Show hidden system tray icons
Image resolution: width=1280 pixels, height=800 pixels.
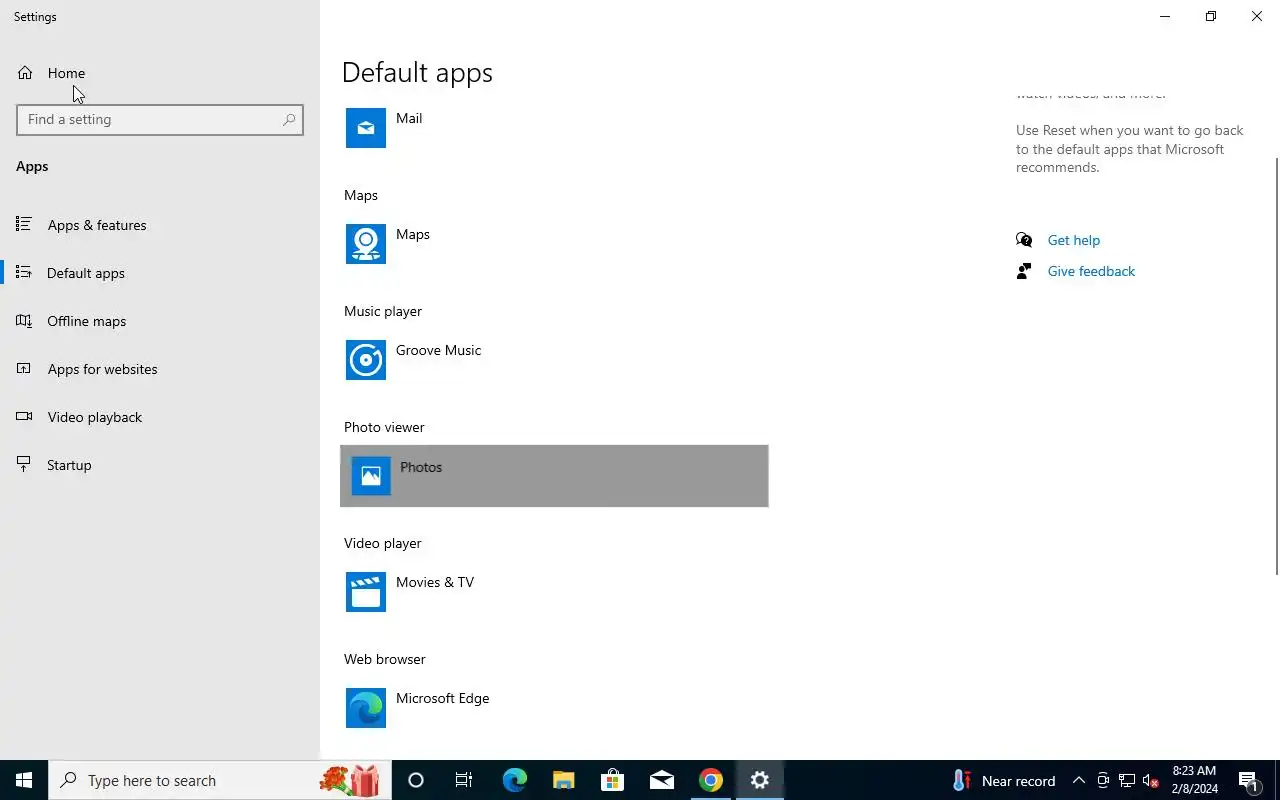coord(1079,780)
